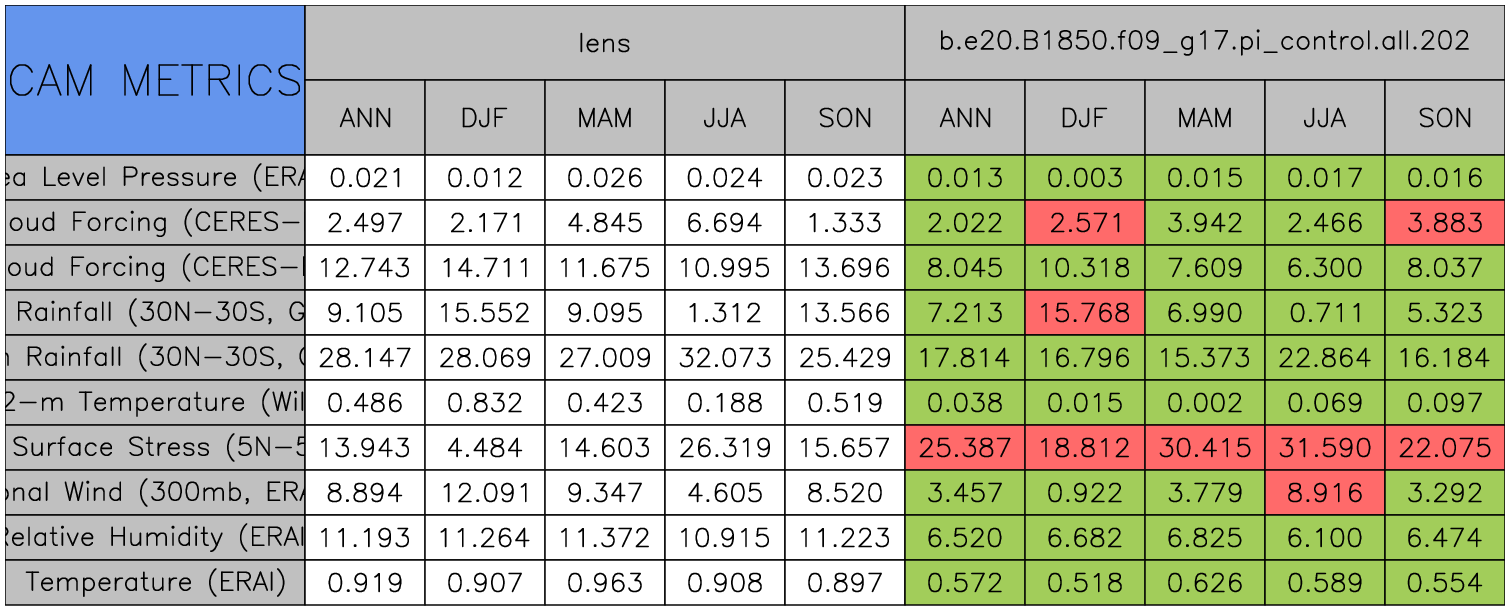Click the DJF header under lens
1510x611 pixels.
click(x=485, y=118)
